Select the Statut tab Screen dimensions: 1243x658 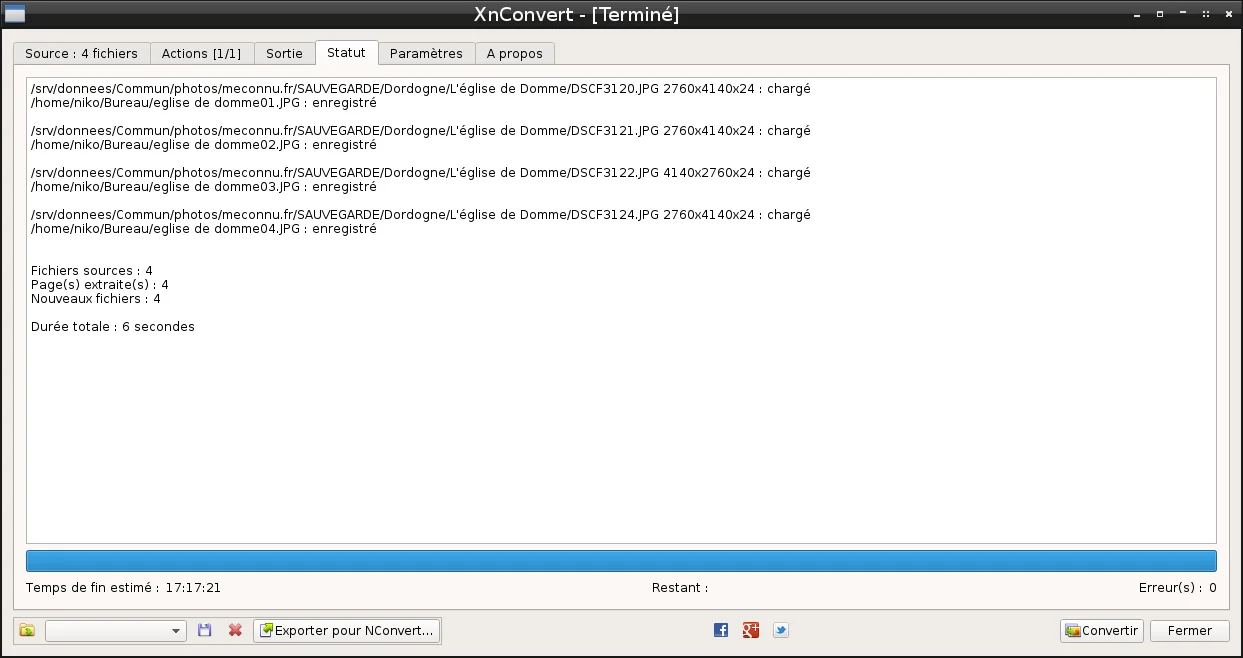[347, 52]
